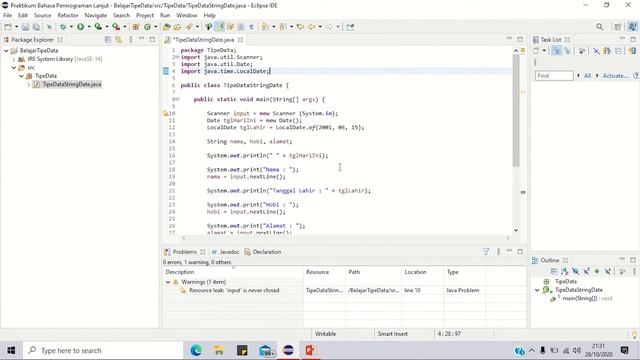Open the Run button dropdown arrow

[89, 27]
